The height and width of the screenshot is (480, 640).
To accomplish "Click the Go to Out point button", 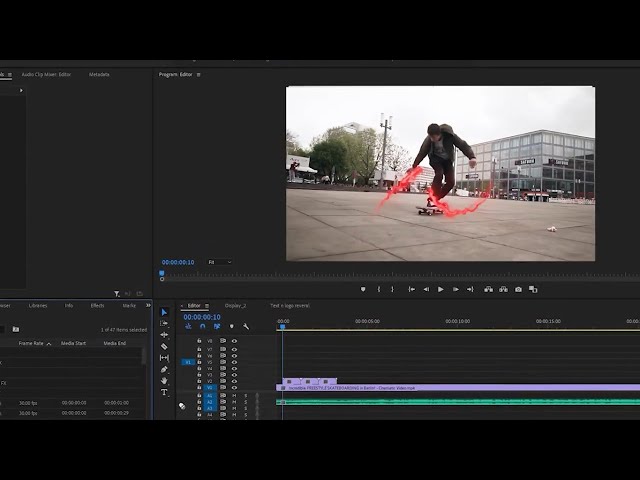I will click(470, 289).
